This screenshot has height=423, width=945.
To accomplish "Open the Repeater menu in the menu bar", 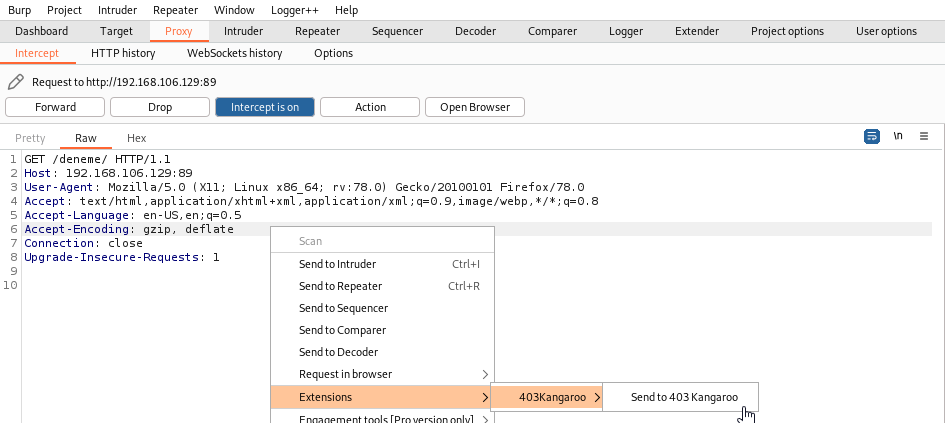I will (x=175, y=10).
